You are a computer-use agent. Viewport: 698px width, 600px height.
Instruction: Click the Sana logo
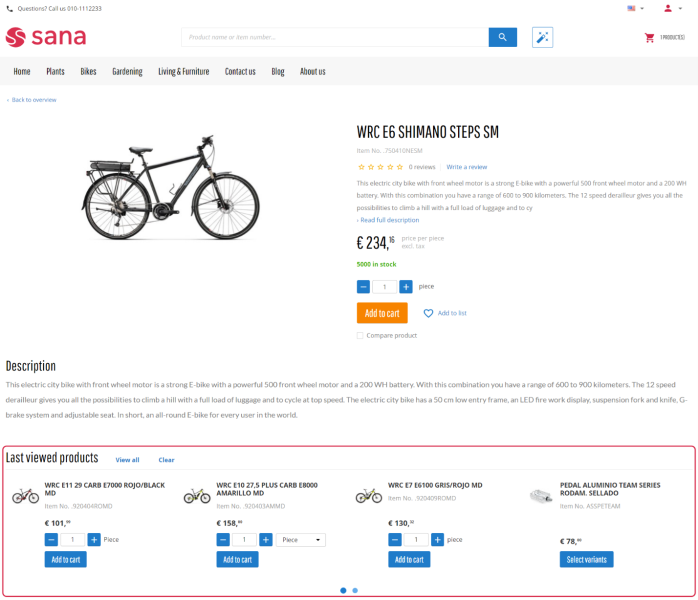click(46, 38)
